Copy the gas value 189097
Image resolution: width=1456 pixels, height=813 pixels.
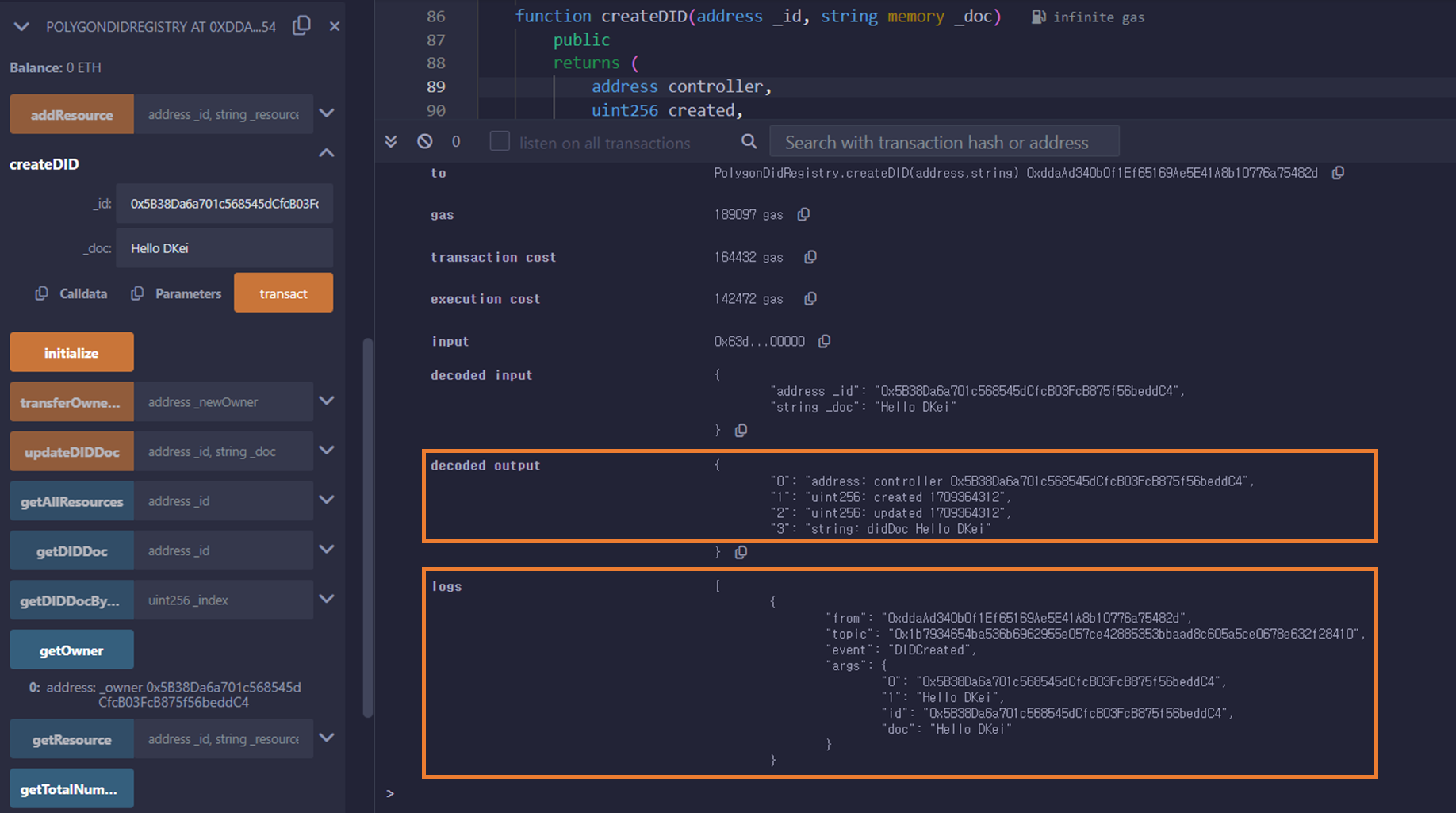[803, 214]
